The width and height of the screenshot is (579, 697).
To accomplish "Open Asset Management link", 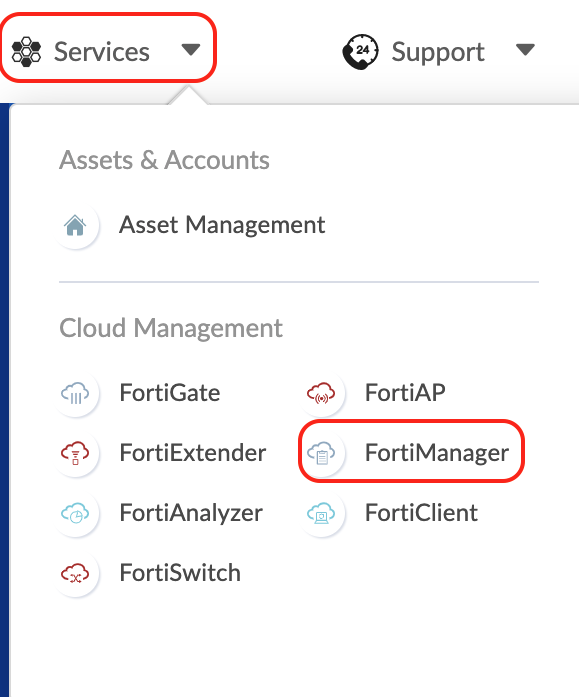I will 222,225.
